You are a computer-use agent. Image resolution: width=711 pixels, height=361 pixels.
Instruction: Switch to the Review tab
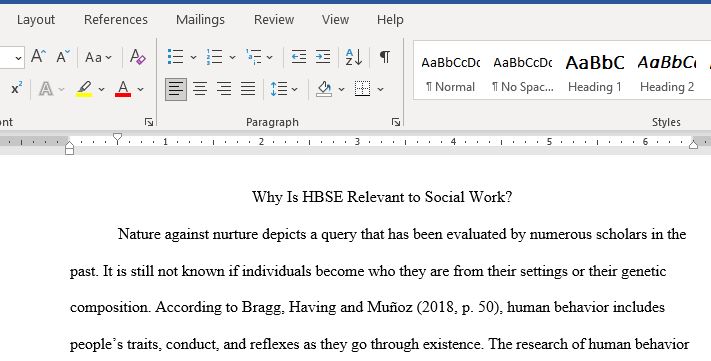pos(274,20)
